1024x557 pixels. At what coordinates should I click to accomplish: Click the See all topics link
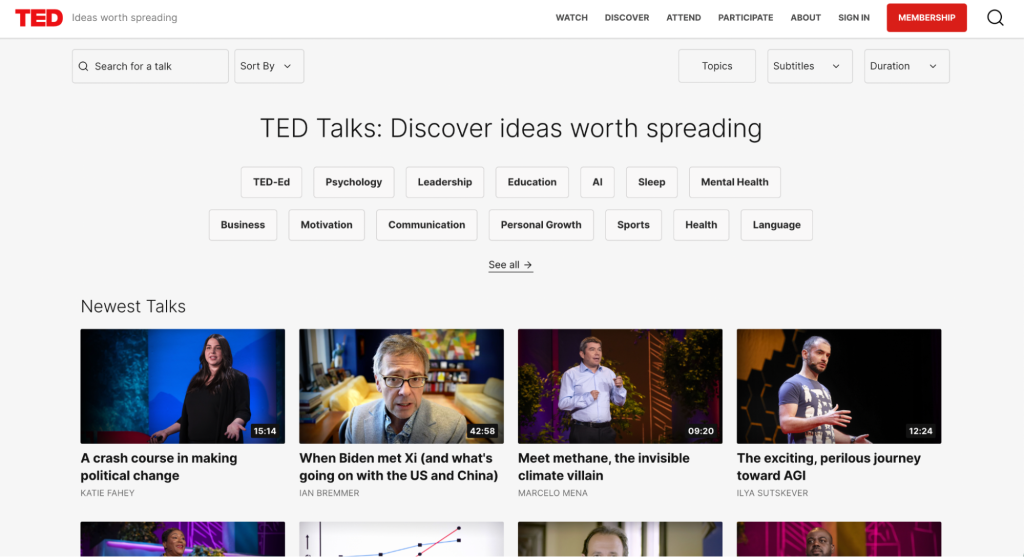point(511,264)
